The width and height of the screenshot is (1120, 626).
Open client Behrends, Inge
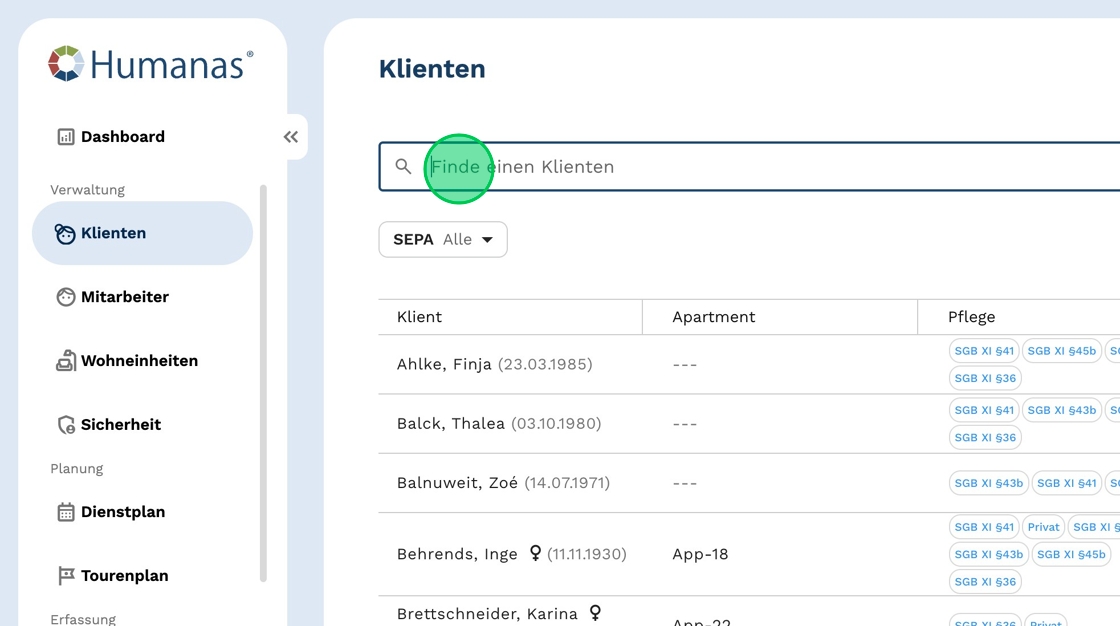[x=457, y=554]
